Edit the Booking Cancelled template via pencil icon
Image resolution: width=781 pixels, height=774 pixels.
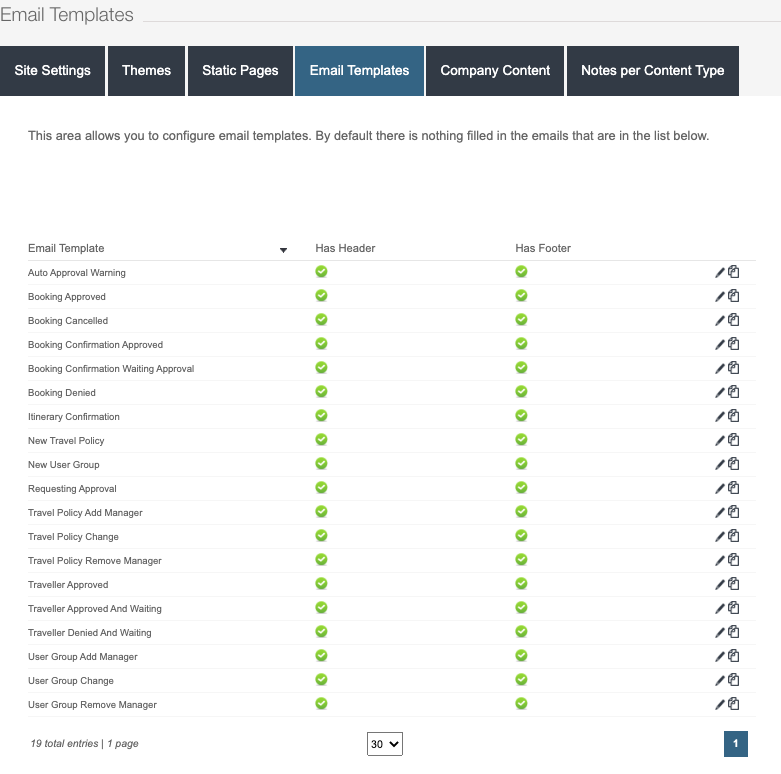[720, 320]
